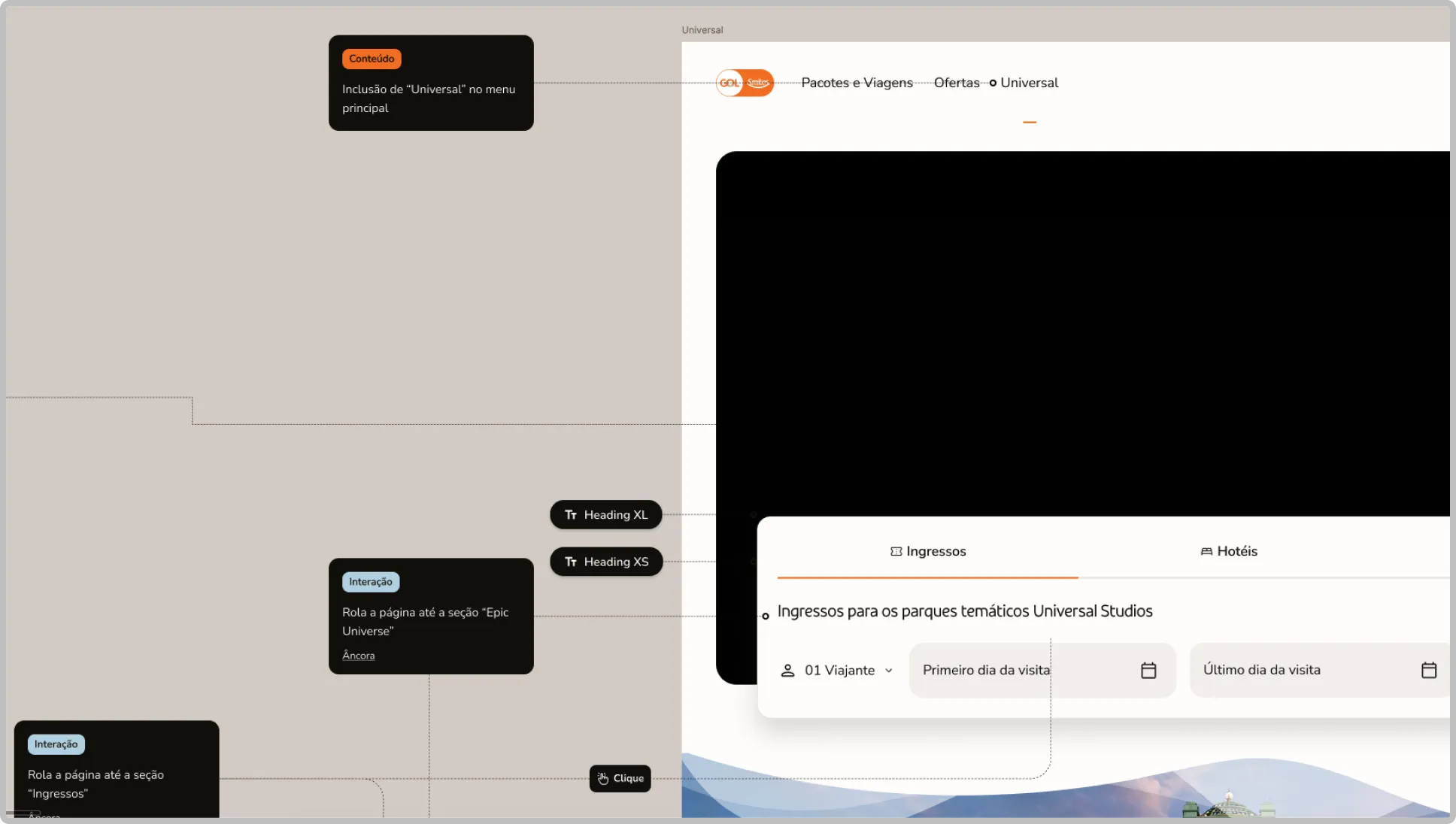Click the text icon on Heading XS

[x=571, y=562]
